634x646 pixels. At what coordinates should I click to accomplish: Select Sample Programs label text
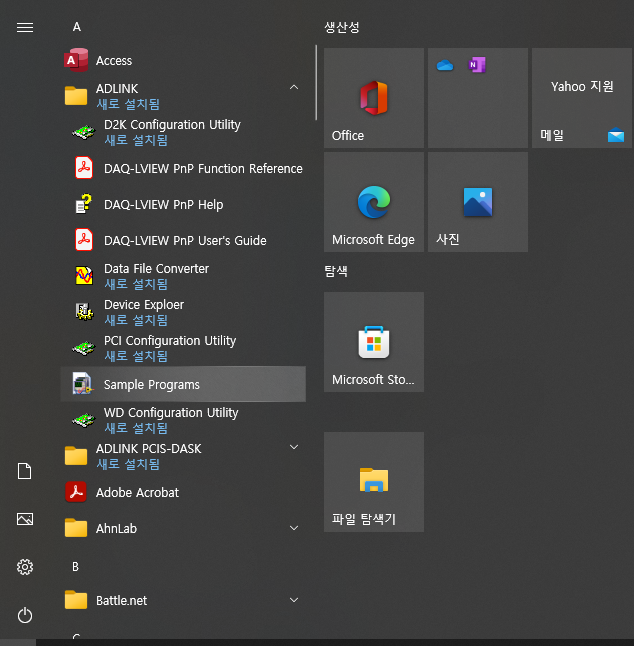click(152, 384)
